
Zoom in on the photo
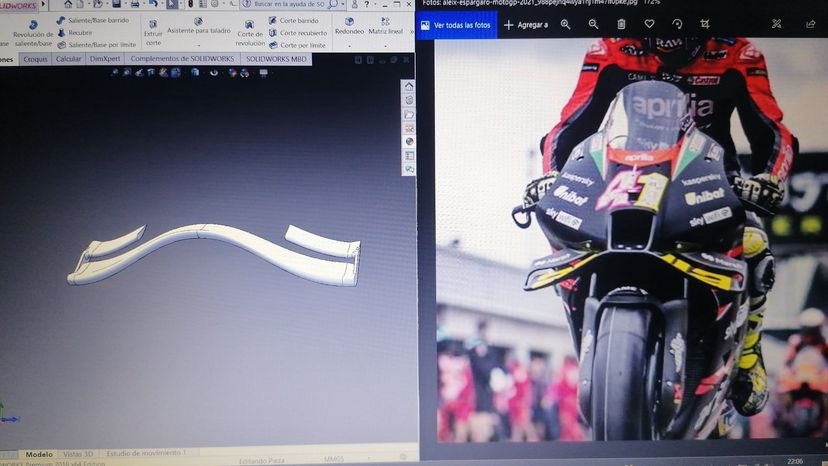coord(566,24)
